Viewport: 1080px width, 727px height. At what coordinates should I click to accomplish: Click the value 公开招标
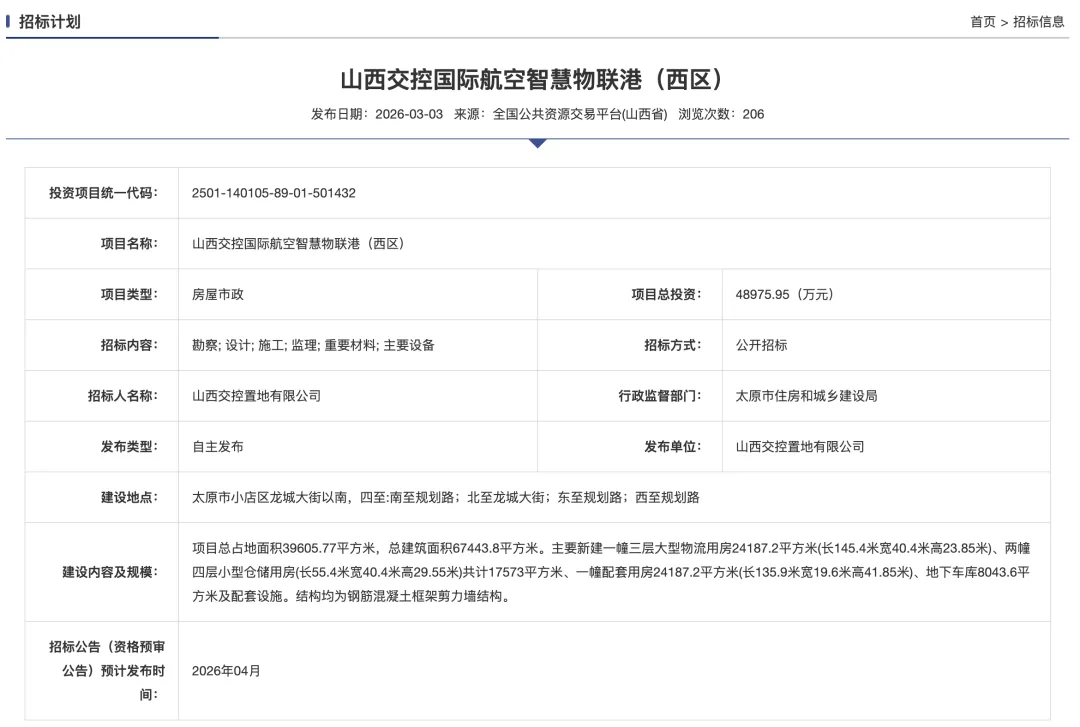pyautogui.click(x=761, y=345)
